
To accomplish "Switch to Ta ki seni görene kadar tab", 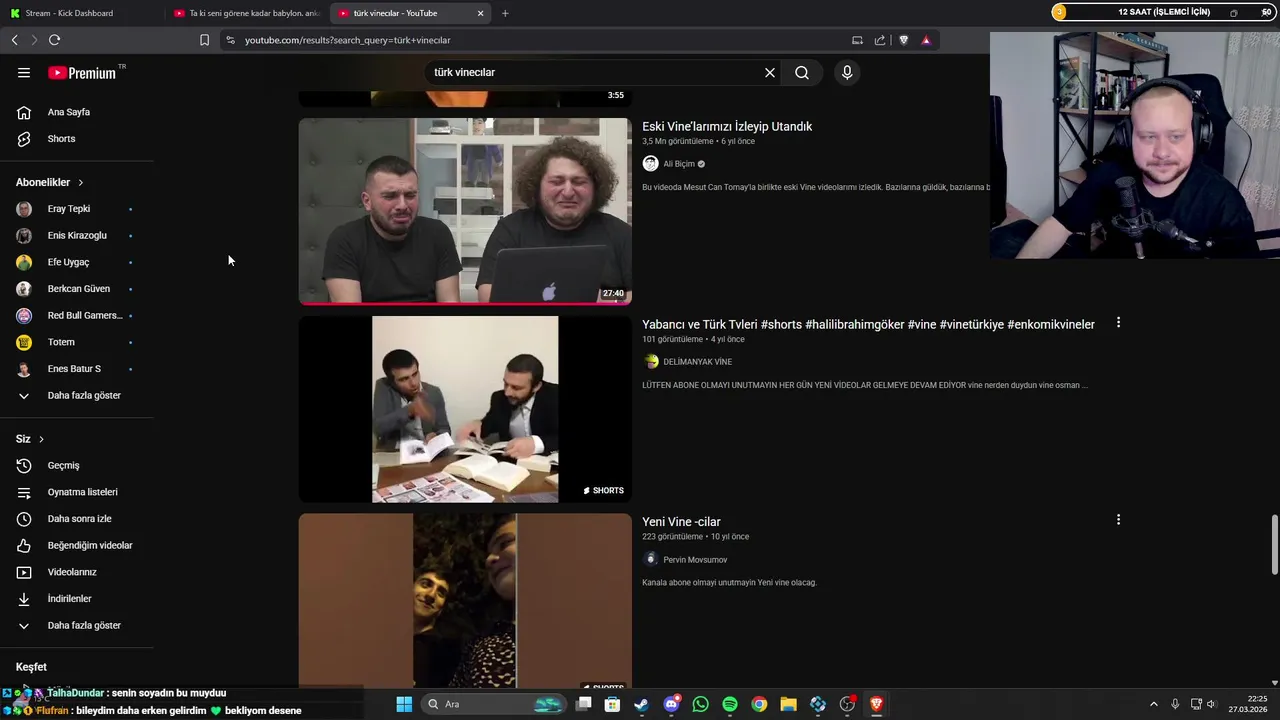I will (x=246, y=13).
